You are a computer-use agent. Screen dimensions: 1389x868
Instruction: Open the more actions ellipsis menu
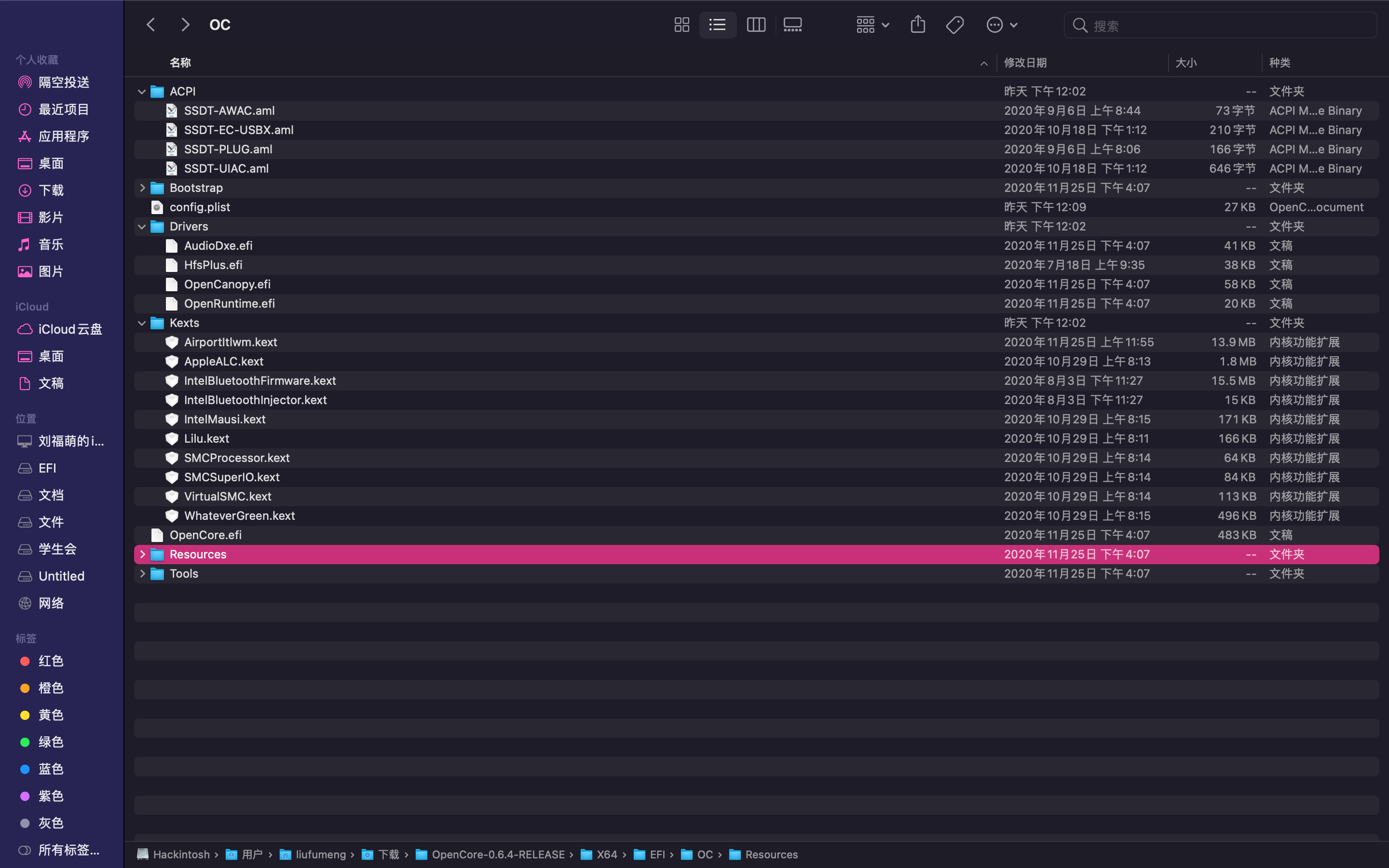pos(1002,25)
